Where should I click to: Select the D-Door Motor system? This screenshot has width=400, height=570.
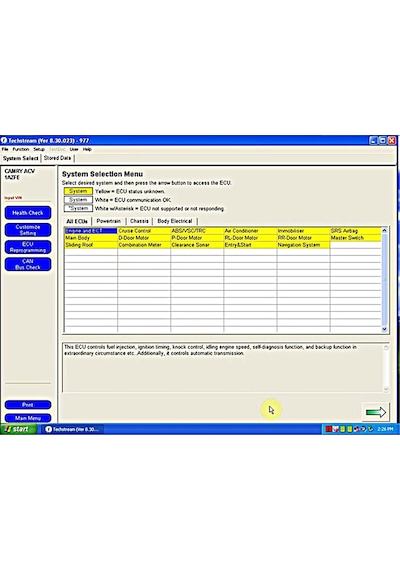tap(144, 238)
